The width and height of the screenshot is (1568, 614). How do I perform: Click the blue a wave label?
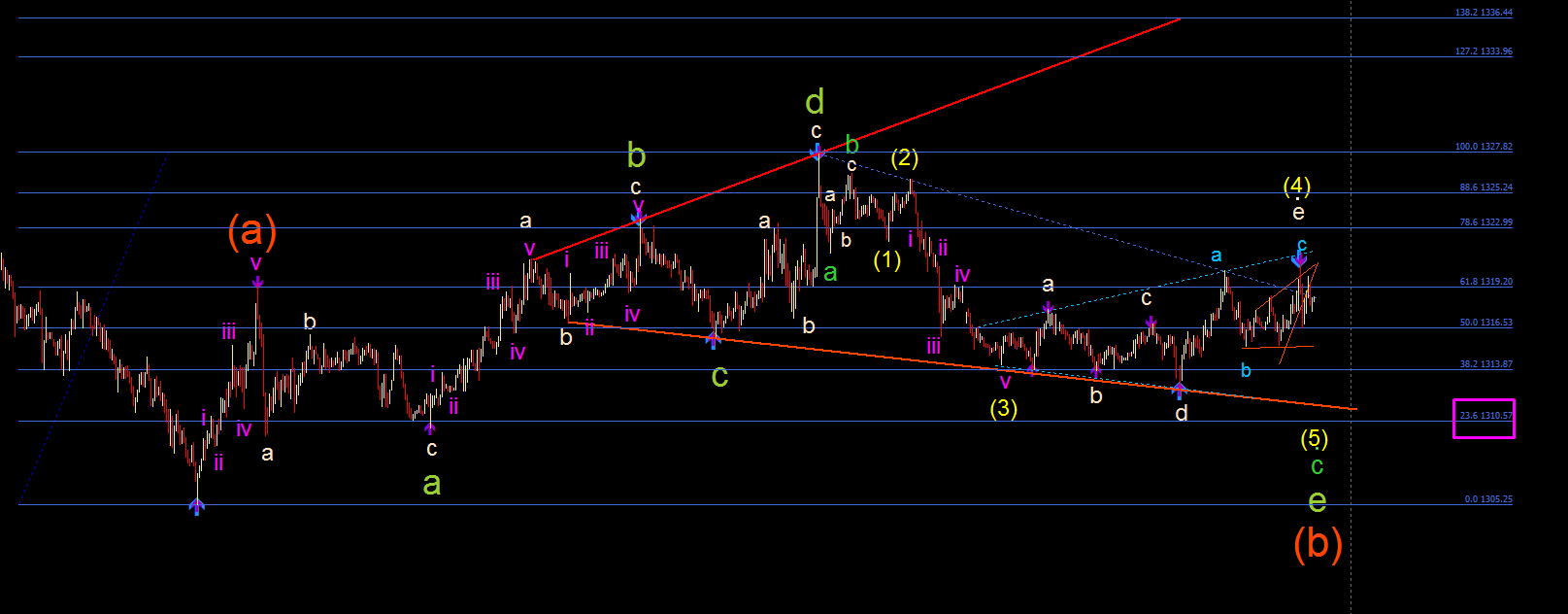coord(1216,256)
